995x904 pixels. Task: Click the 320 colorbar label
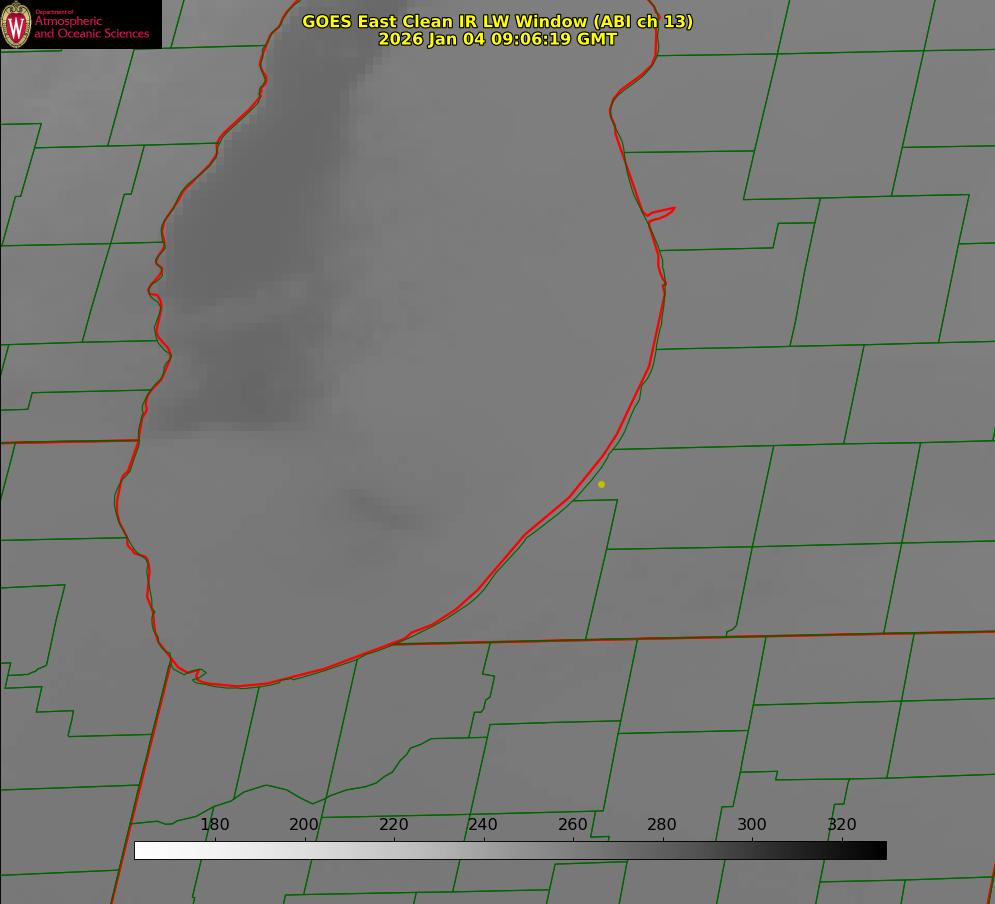point(842,824)
